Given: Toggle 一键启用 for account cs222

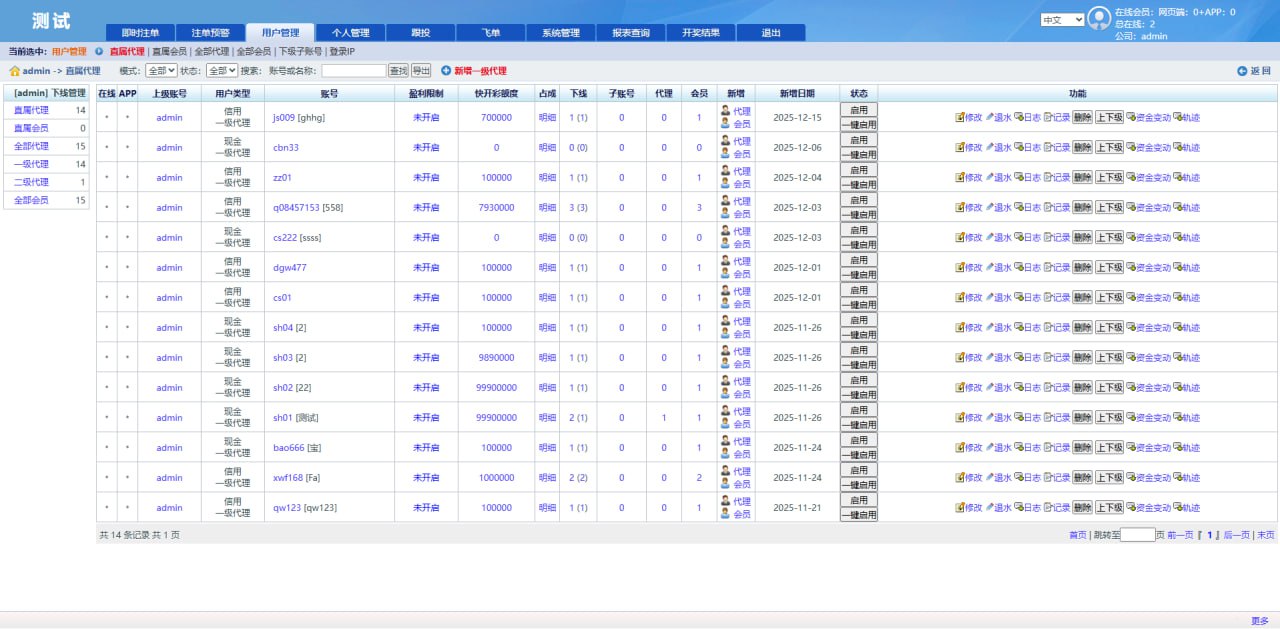Looking at the screenshot, I should point(859,245).
